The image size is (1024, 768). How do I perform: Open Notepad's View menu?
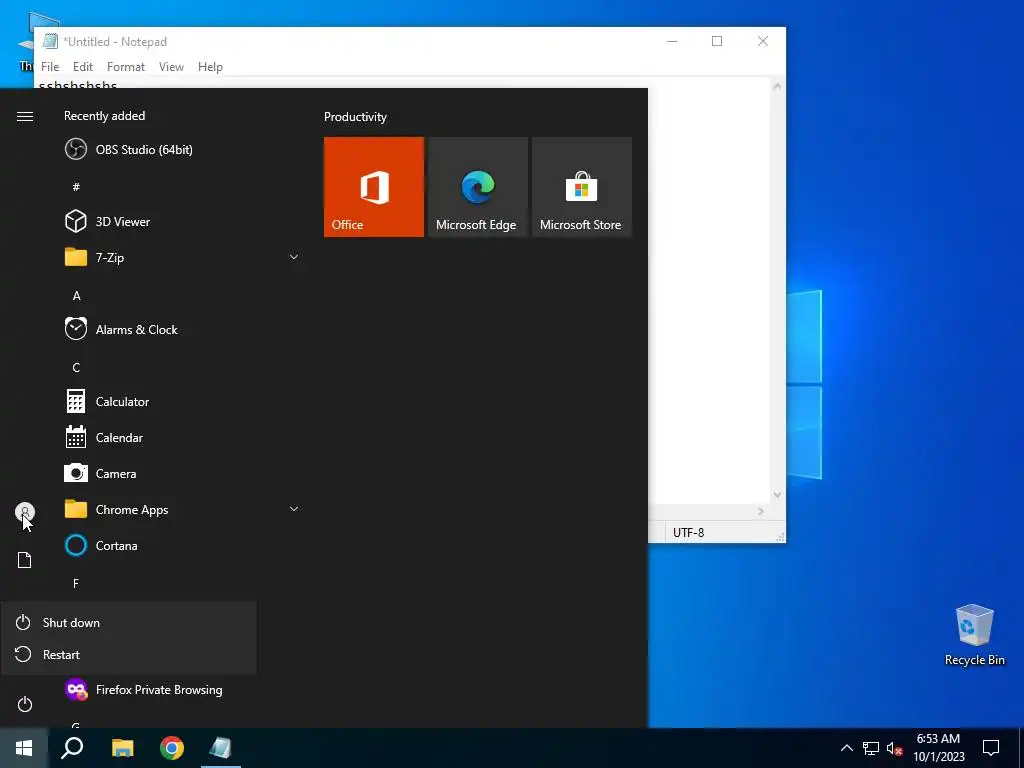[x=171, y=67]
